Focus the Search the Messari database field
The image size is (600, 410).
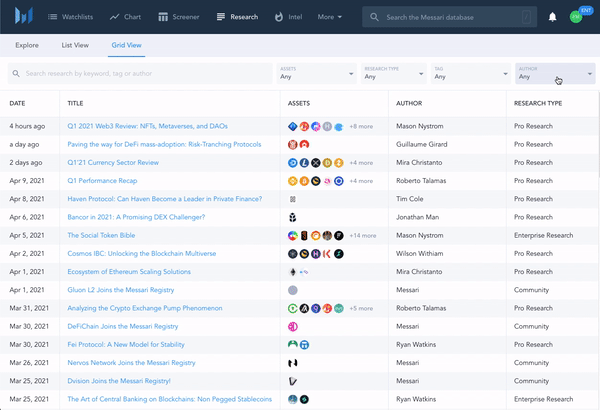click(x=450, y=17)
